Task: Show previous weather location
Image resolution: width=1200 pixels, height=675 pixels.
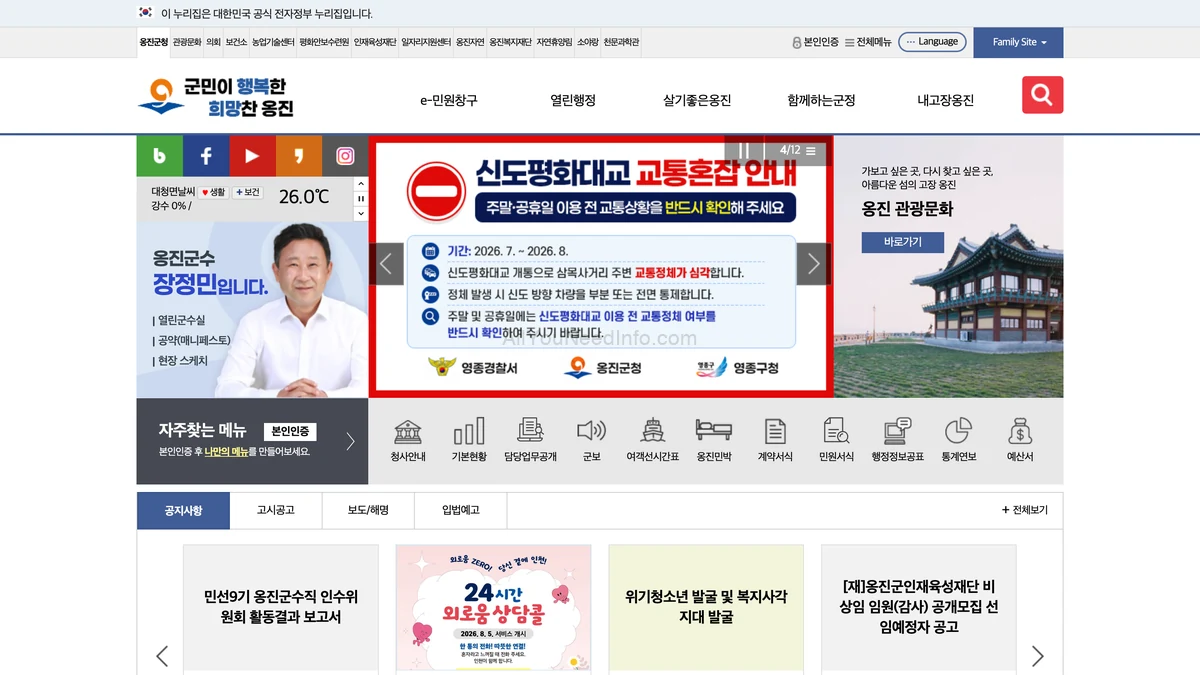Action: tap(361, 184)
